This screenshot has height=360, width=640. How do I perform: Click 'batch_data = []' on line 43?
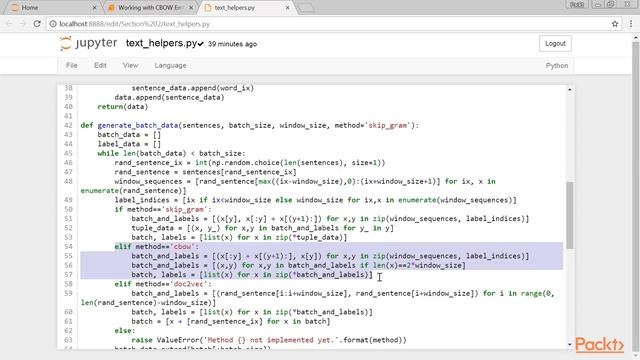[x=129, y=135]
